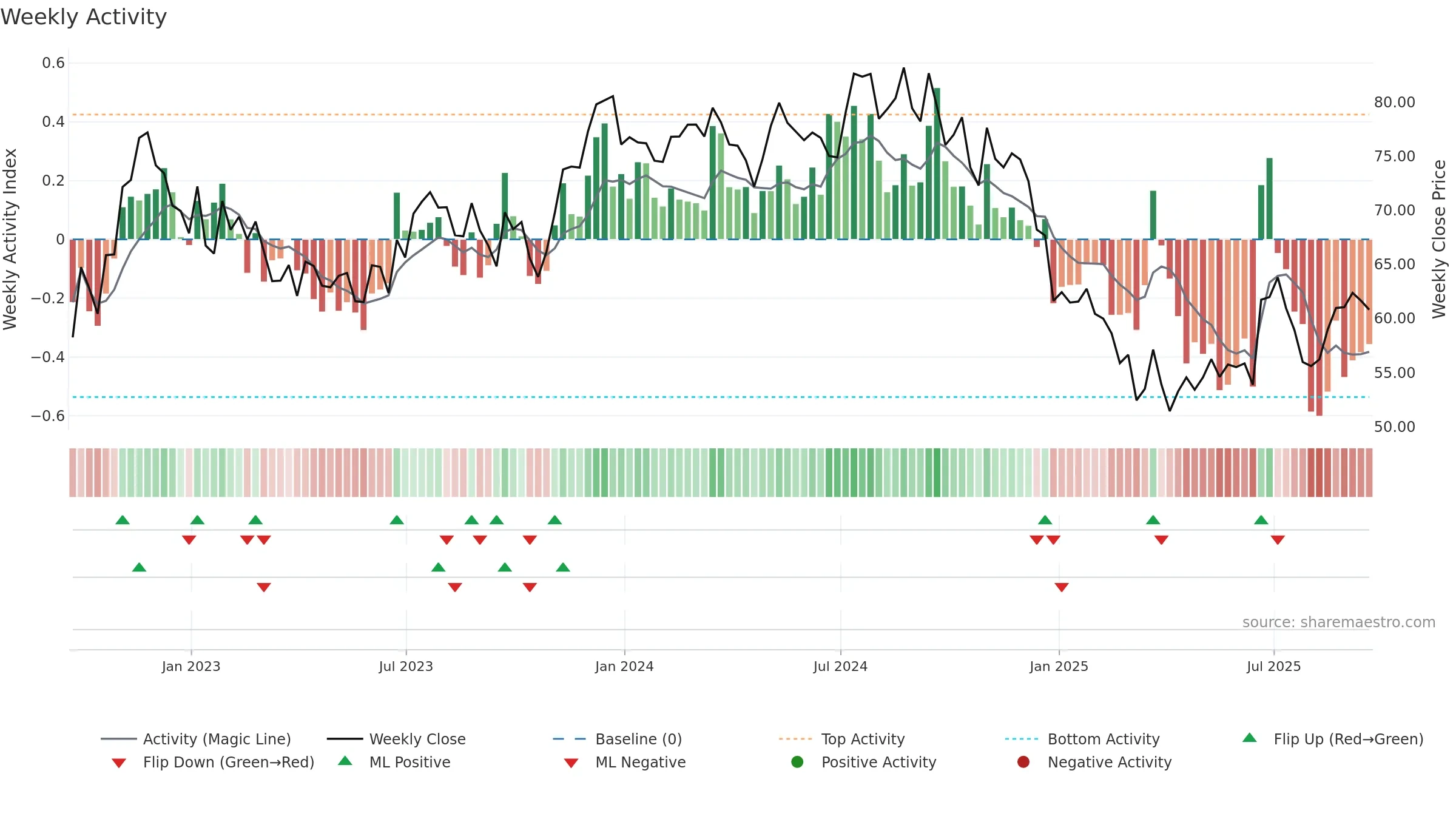Screen dimensions: 1456x819
Task: Click the orange dashed Top Activity line swatch
Action: click(795, 739)
